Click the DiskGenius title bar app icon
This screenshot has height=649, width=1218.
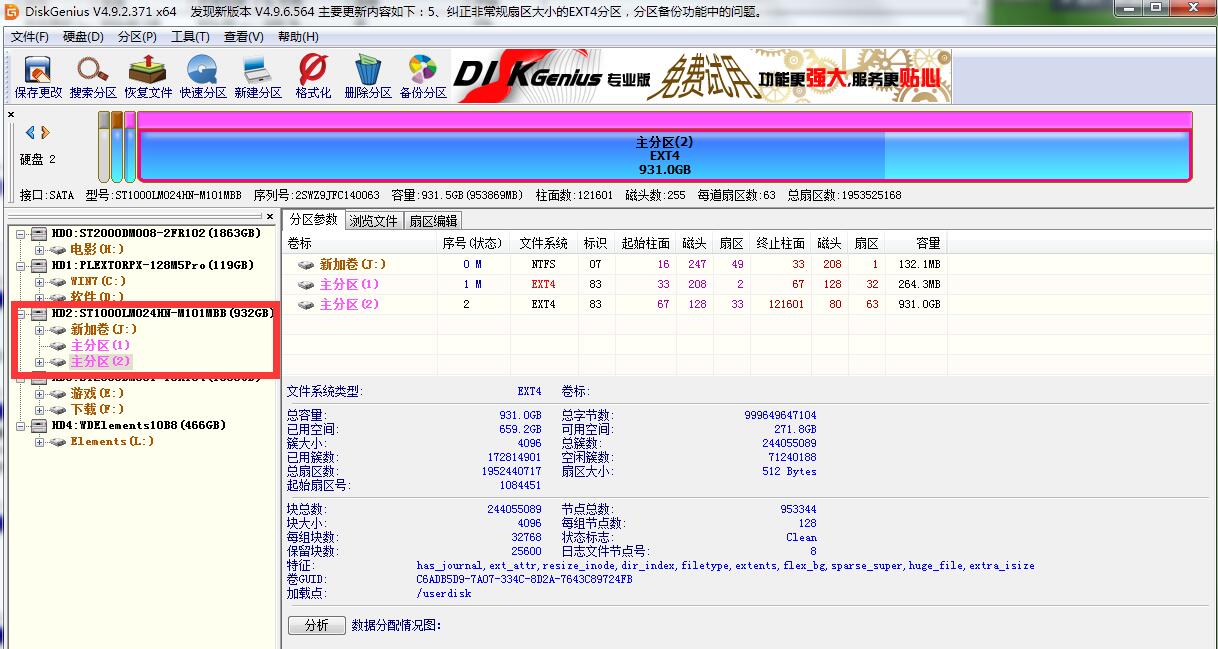(x=11, y=11)
